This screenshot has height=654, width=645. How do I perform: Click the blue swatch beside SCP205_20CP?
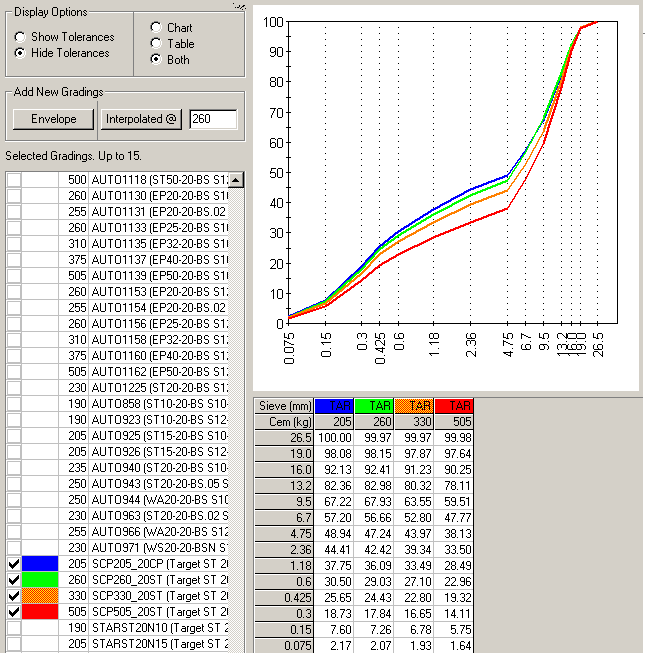tap(41, 563)
